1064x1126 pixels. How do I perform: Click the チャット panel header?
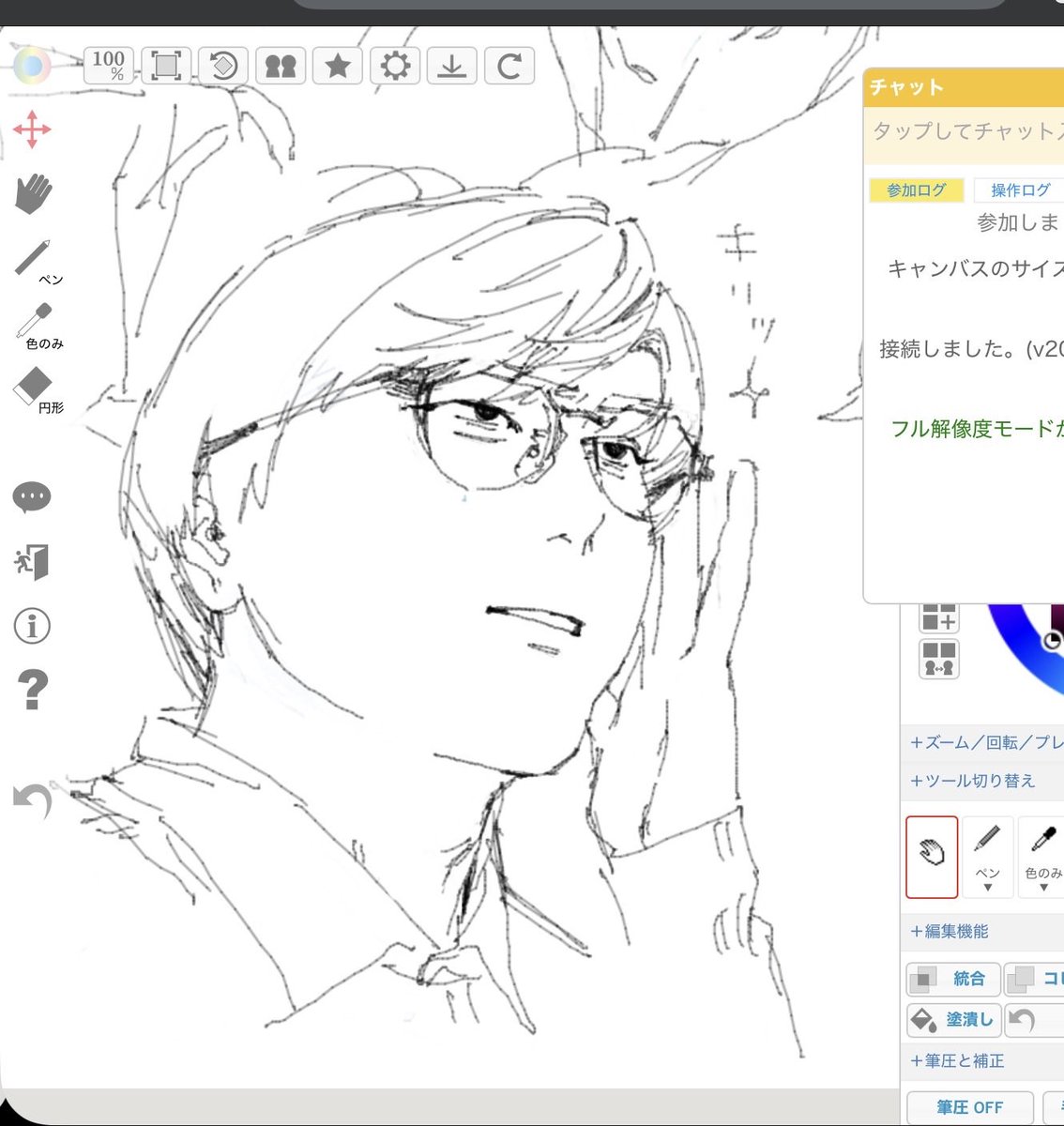click(964, 87)
